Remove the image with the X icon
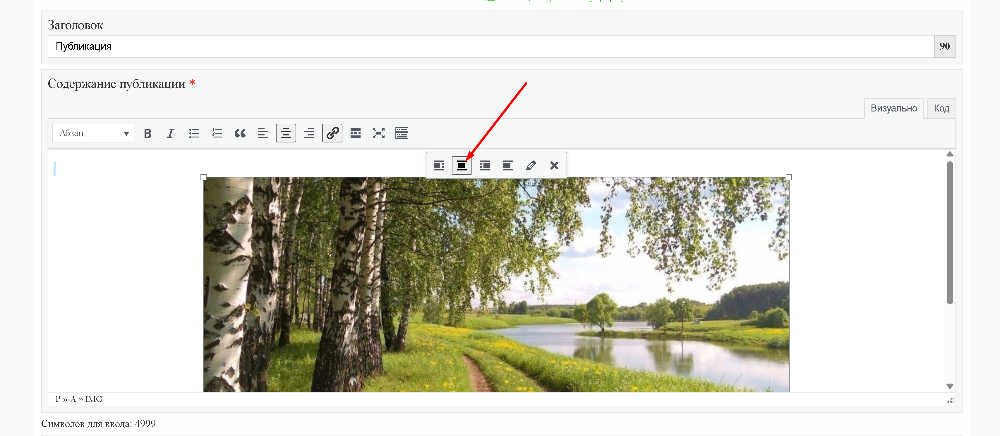This screenshot has width=1000, height=436. [x=554, y=166]
